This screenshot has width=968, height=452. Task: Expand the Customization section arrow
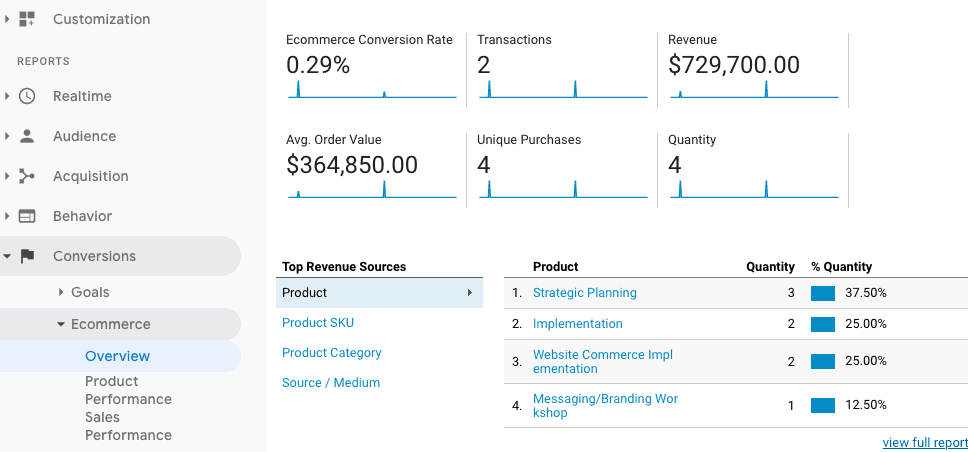pyautogui.click(x=7, y=19)
